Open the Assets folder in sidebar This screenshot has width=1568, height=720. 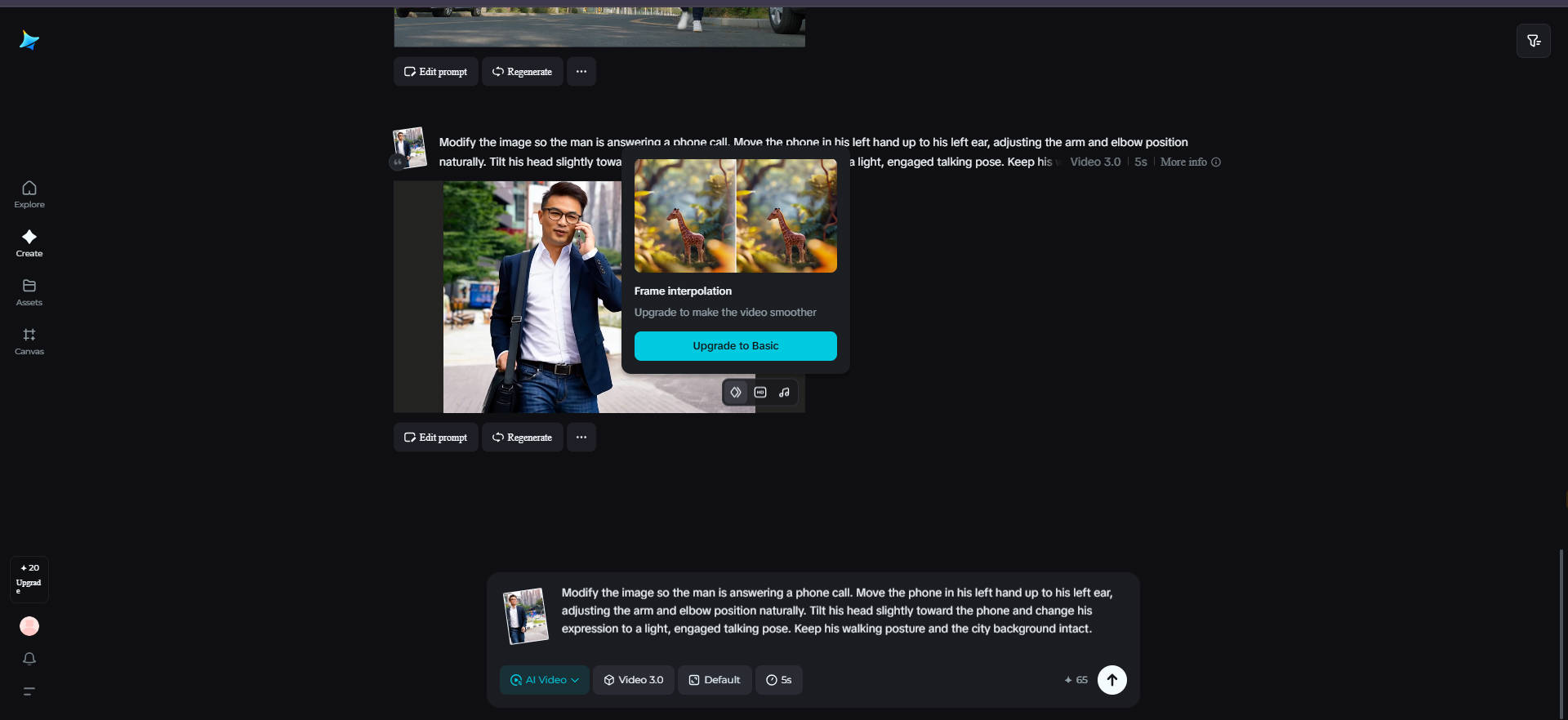click(x=29, y=292)
